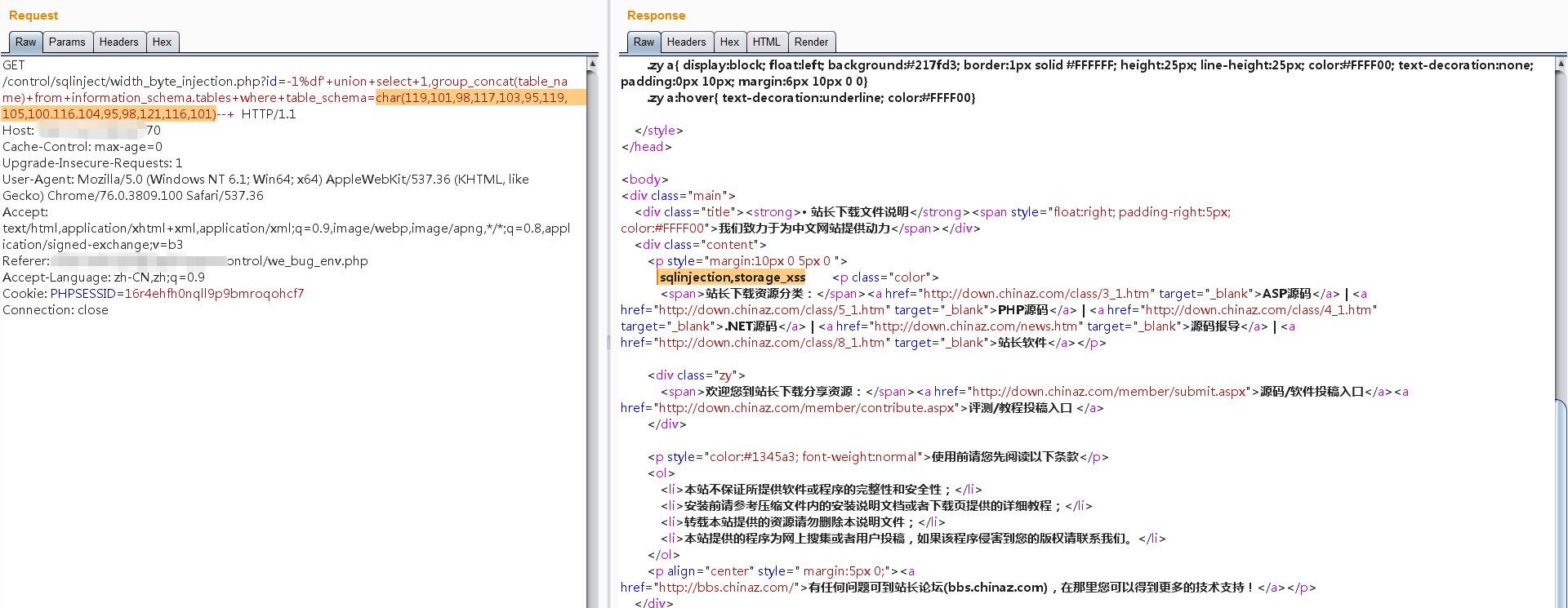Screen dimensions: 1568x608
Task: Click the '<div class="content">' line
Action: click(701, 245)
